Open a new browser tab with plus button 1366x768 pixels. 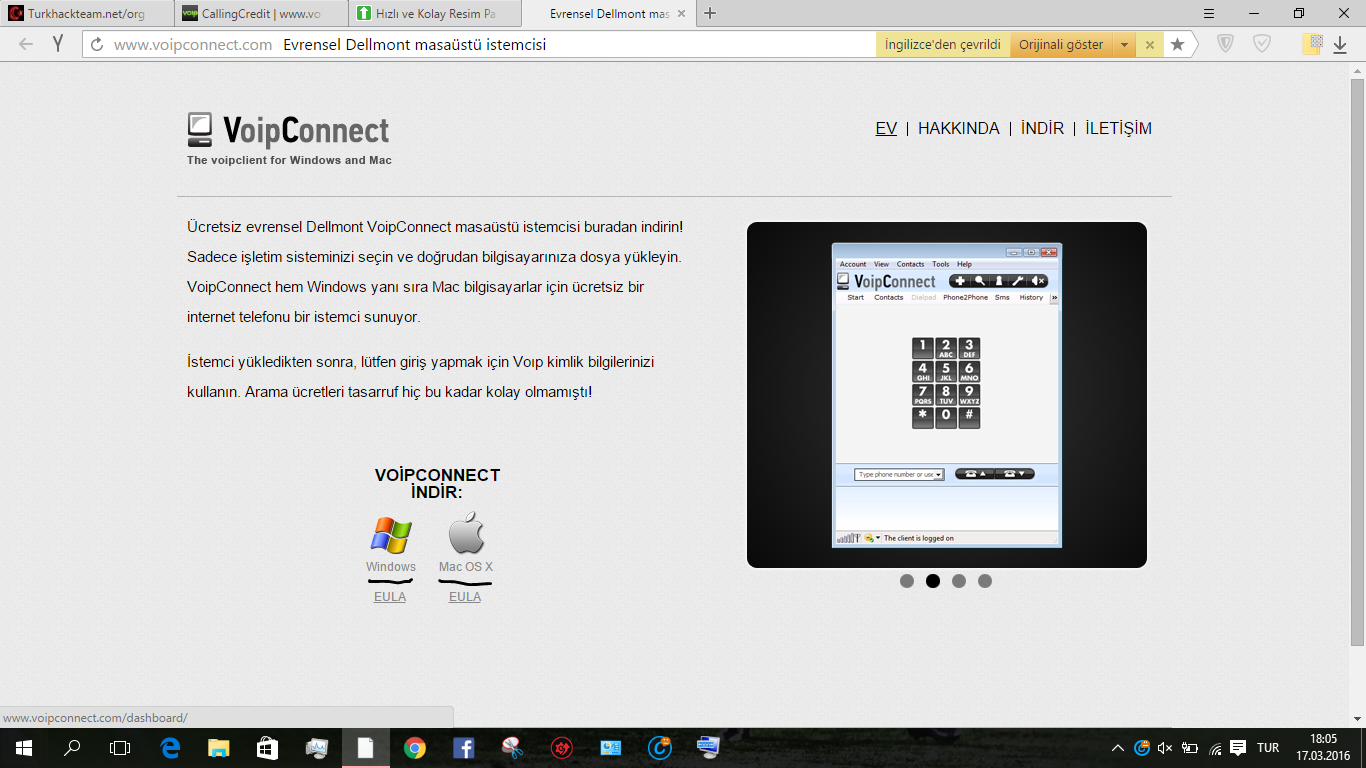coord(710,14)
